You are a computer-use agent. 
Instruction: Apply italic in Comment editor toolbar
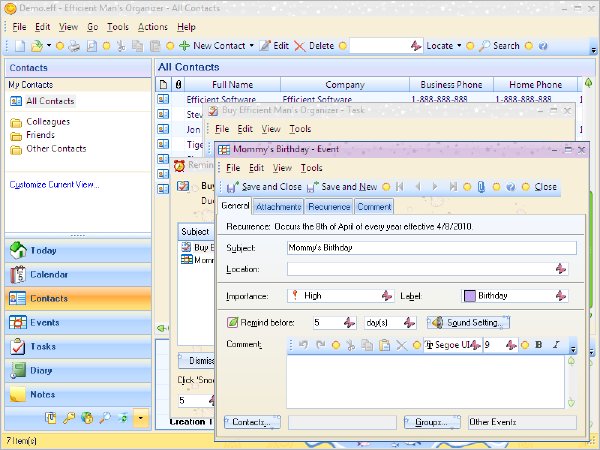[x=556, y=345]
